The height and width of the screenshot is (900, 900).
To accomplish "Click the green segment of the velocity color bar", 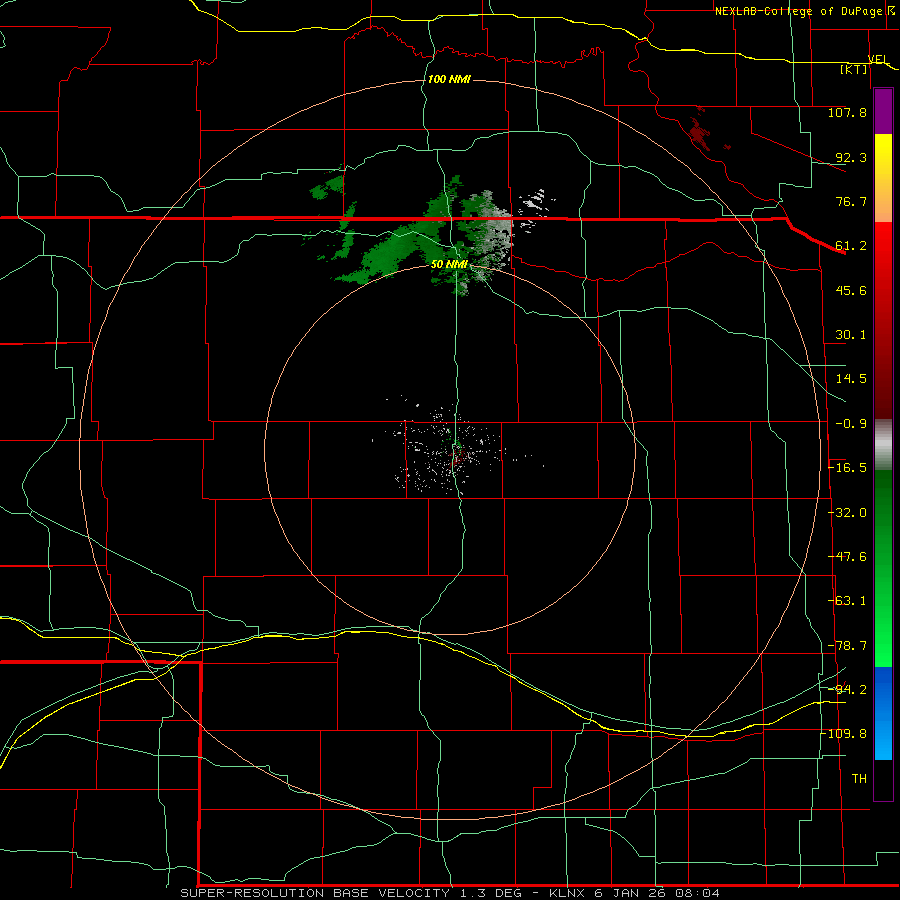I will pyautogui.click(x=883, y=568).
